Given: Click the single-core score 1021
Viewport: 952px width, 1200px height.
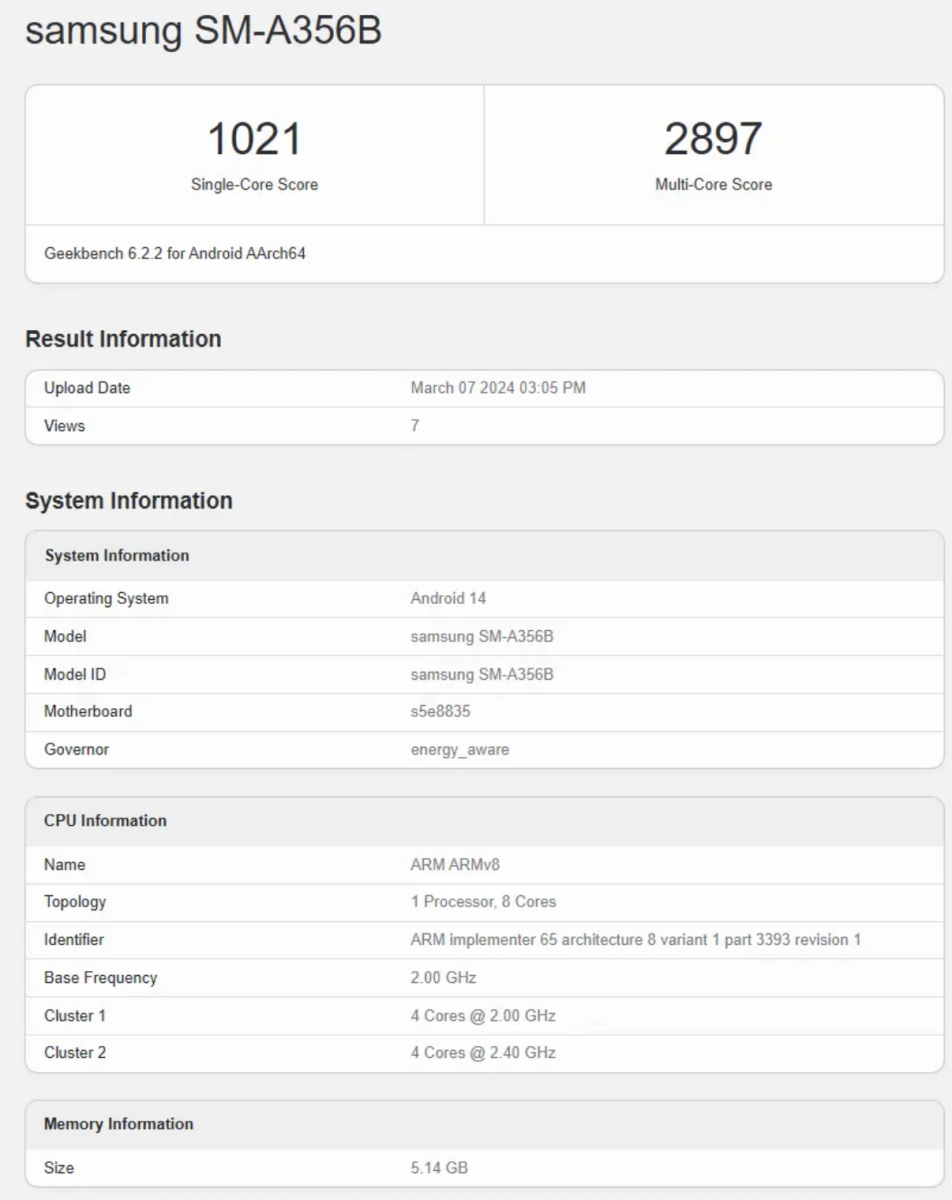Looking at the screenshot, I should tap(254, 138).
